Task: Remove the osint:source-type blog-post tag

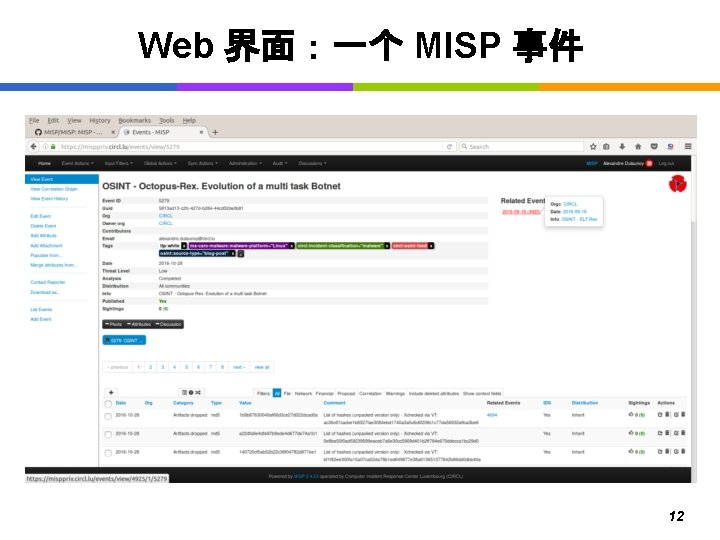Action: point(233,253)
